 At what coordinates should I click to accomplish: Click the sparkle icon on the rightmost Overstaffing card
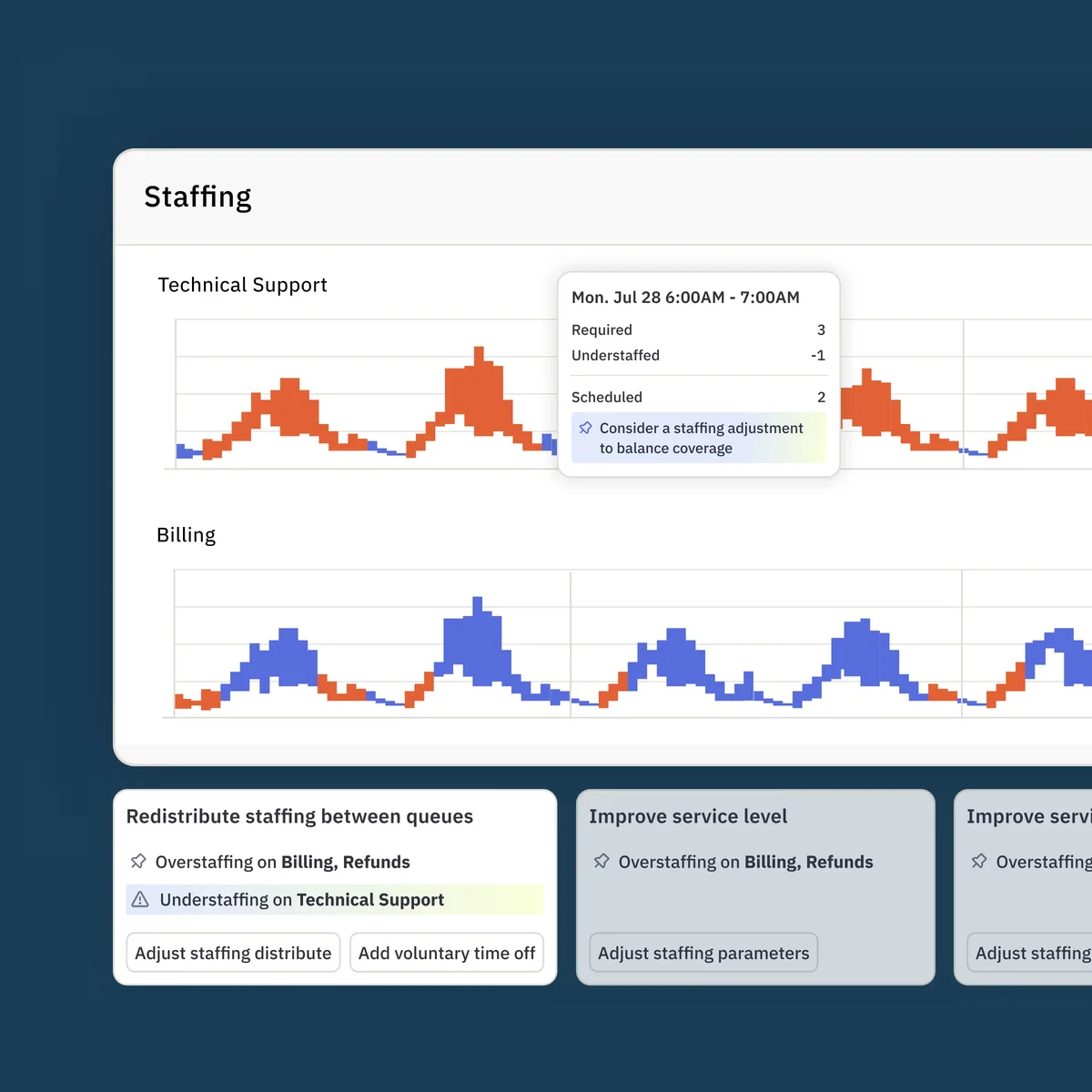[x=980, y=861]
